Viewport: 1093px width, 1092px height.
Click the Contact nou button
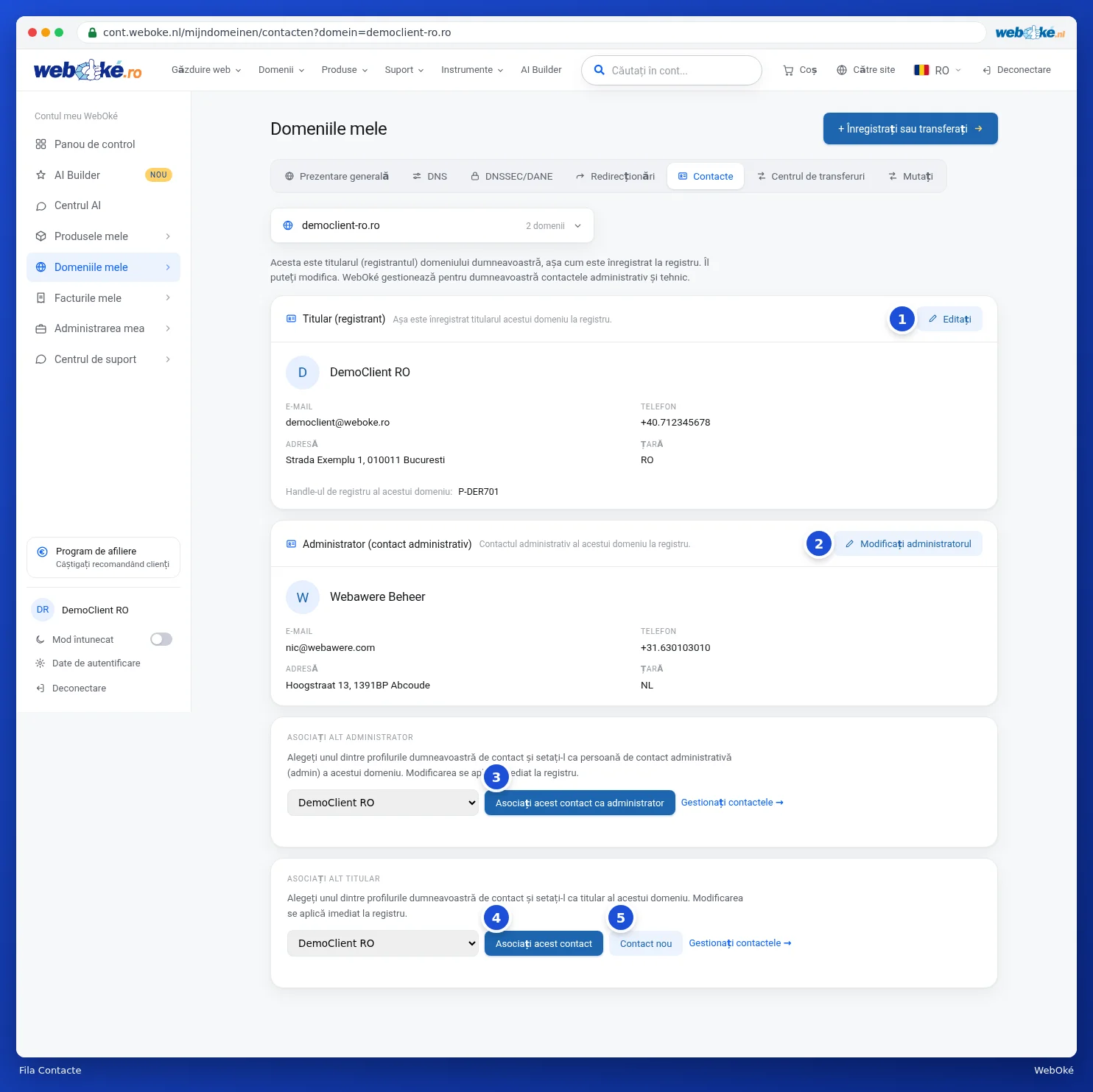click(646, 943)
